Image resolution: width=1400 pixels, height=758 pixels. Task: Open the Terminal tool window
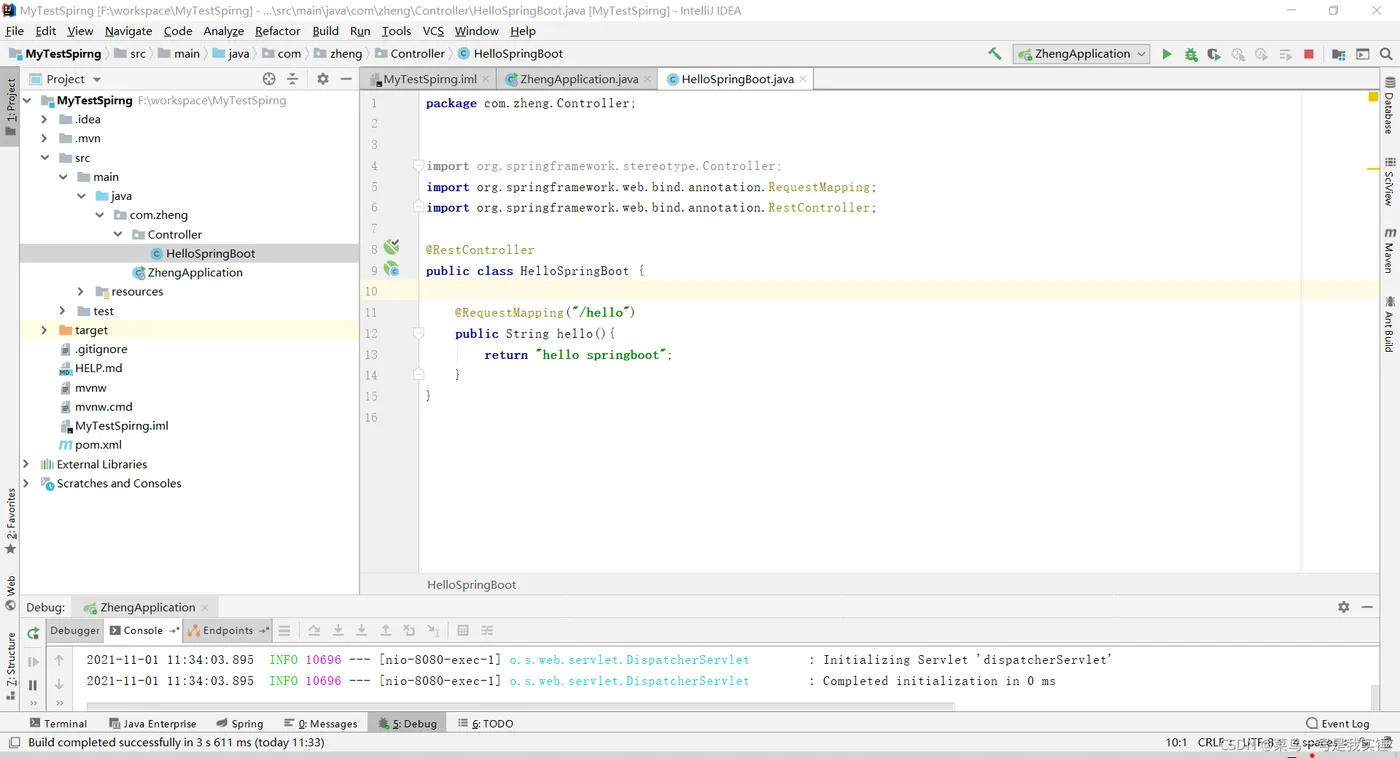(58, 723)
